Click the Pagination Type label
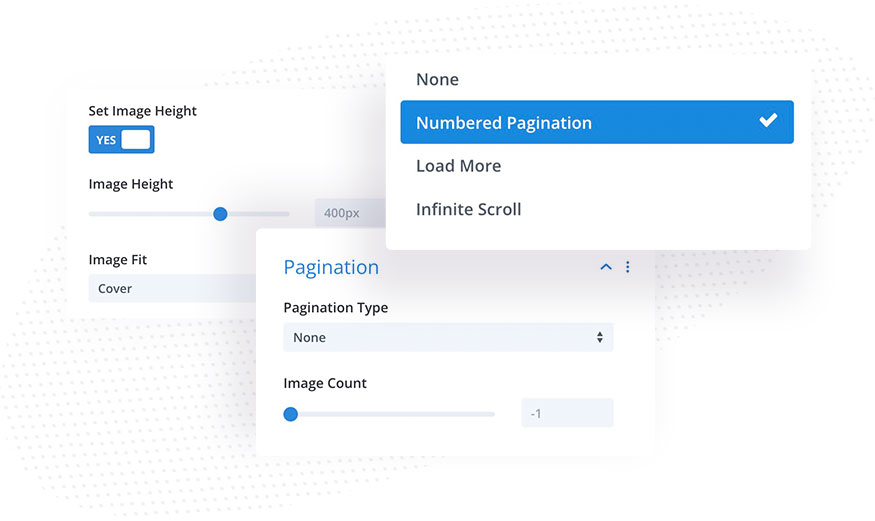 335,308
